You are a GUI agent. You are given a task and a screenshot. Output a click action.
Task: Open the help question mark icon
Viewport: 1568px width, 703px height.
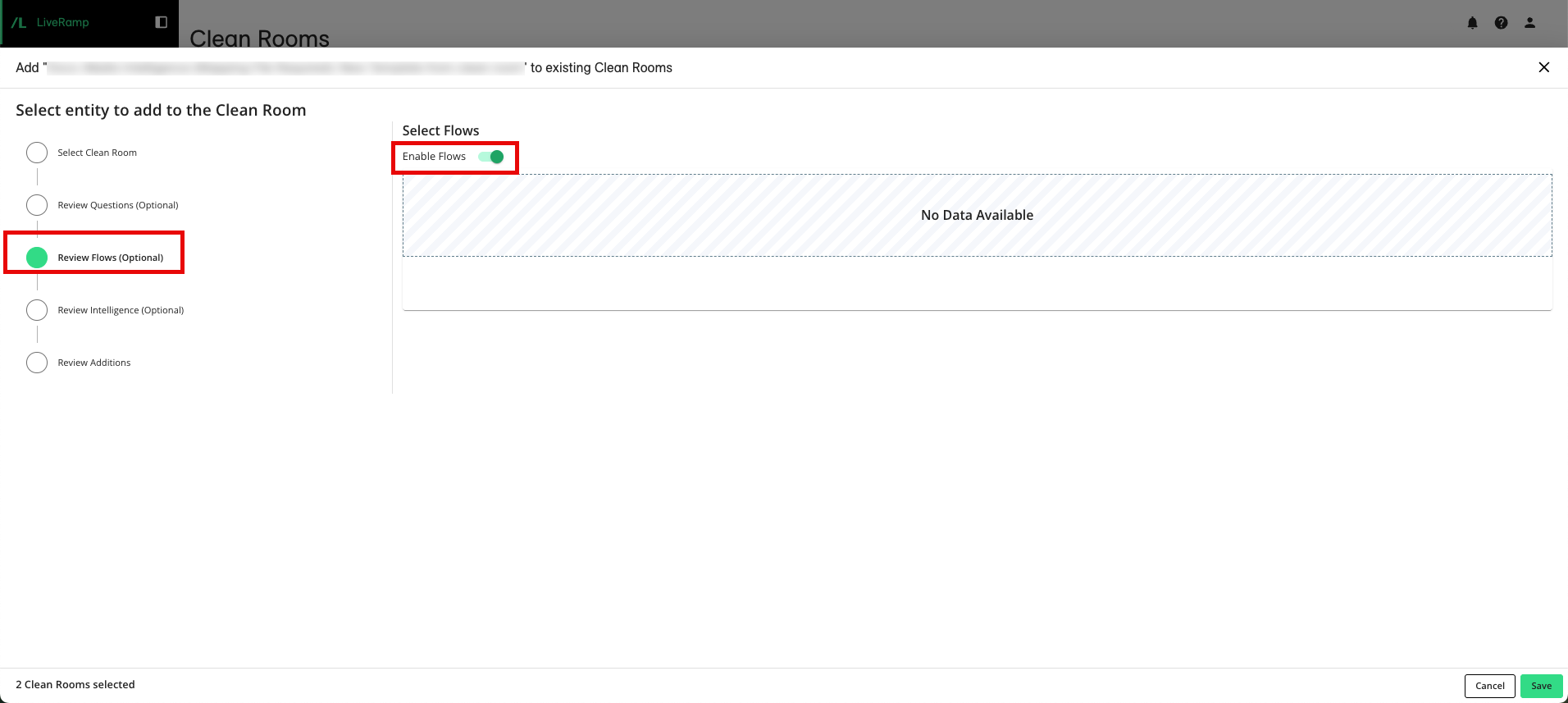1501,23
